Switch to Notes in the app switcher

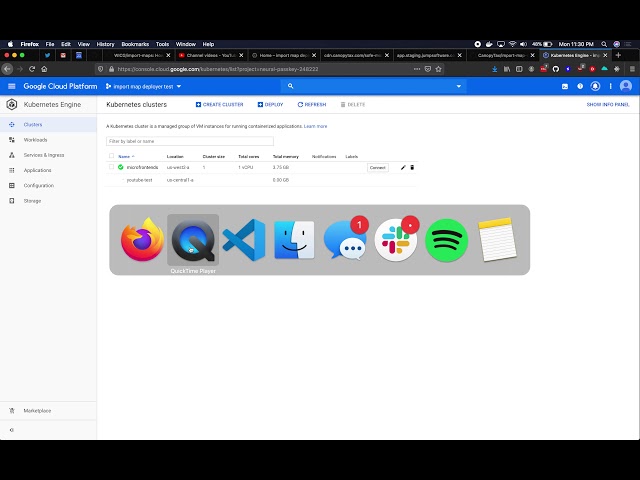[497, 240]
